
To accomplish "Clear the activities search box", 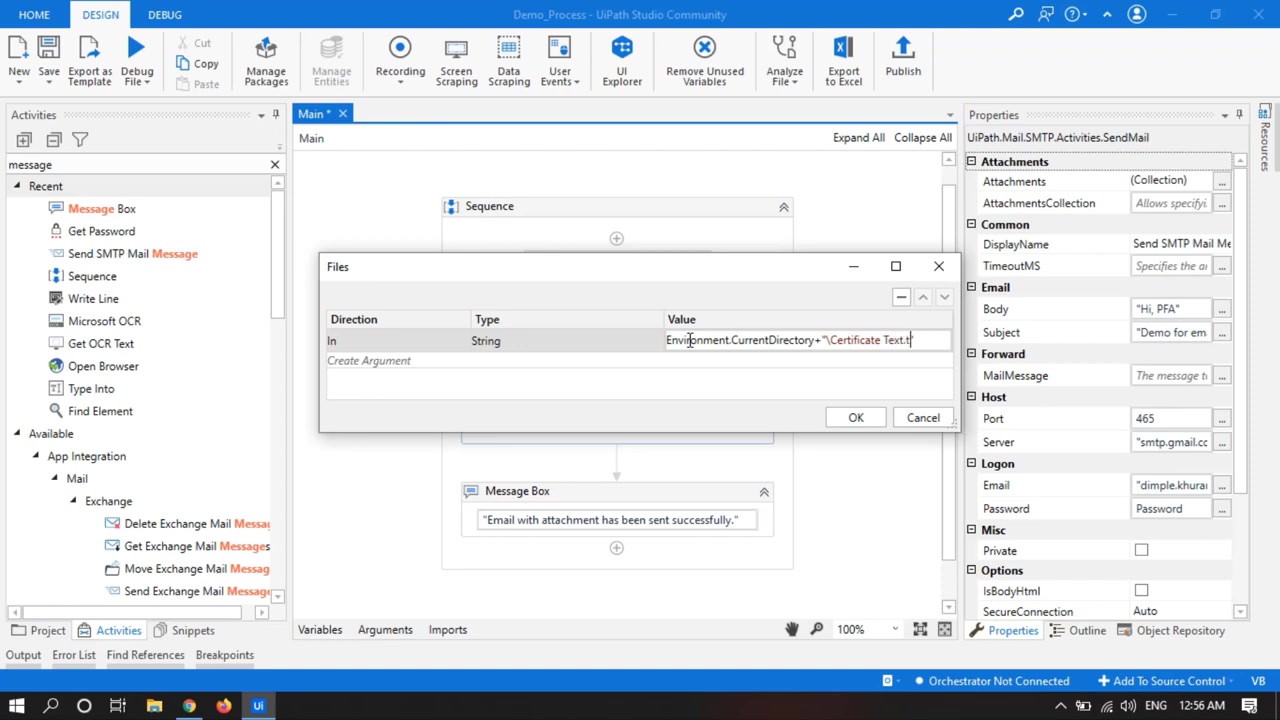I will [275, 164].
